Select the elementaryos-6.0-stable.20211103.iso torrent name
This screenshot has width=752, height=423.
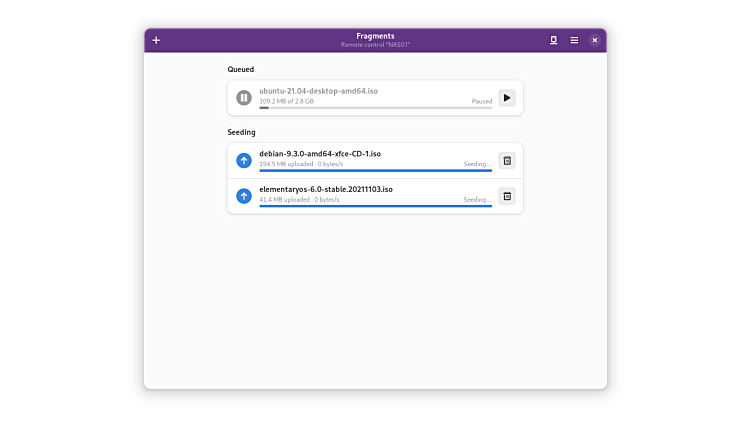pyautogui.click(x=326, y=189)
